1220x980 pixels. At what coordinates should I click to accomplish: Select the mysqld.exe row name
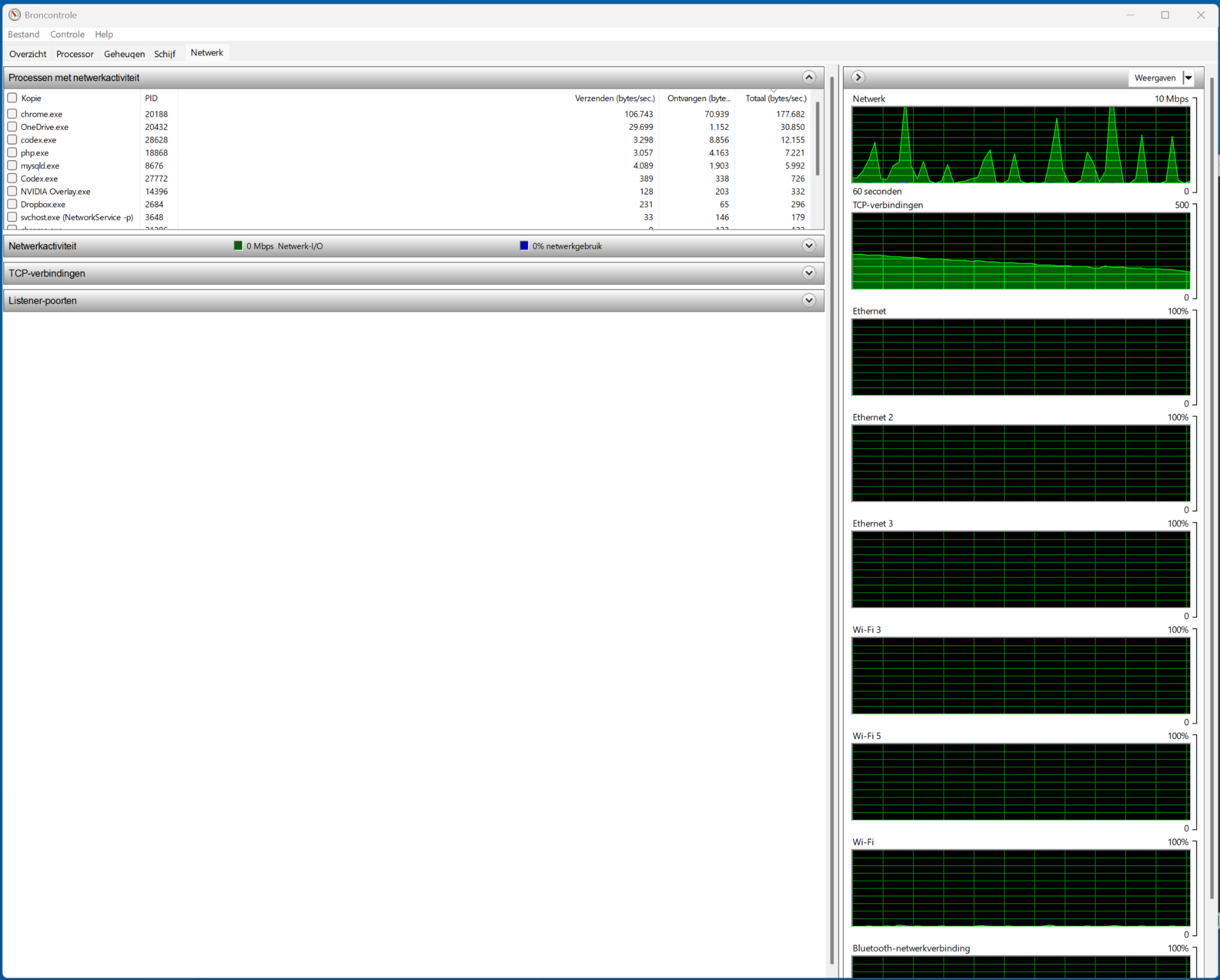click(40, 166)
